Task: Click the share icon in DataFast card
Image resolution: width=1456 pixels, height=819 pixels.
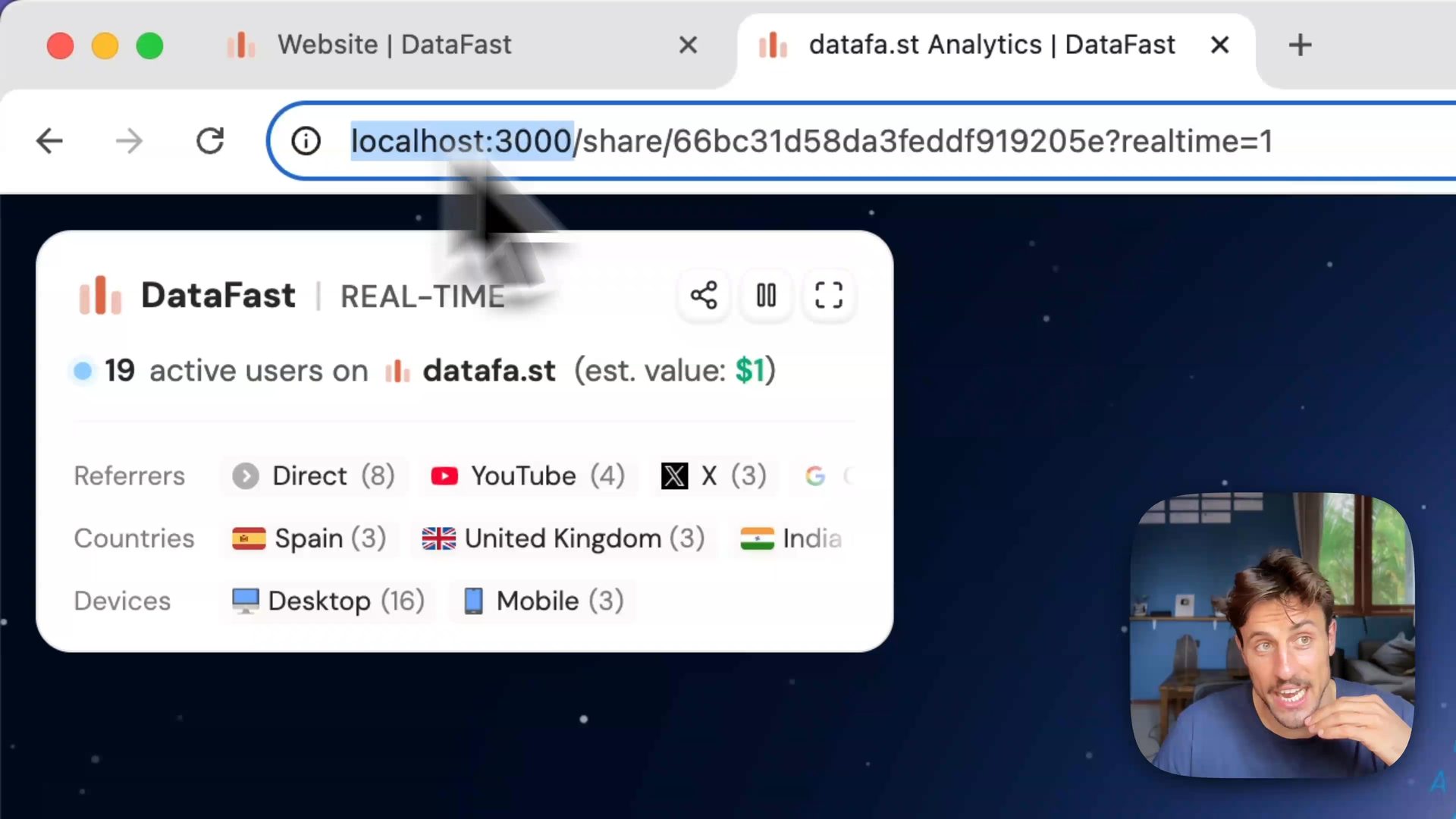Action: pyautogui.click(x=704, y=295)
